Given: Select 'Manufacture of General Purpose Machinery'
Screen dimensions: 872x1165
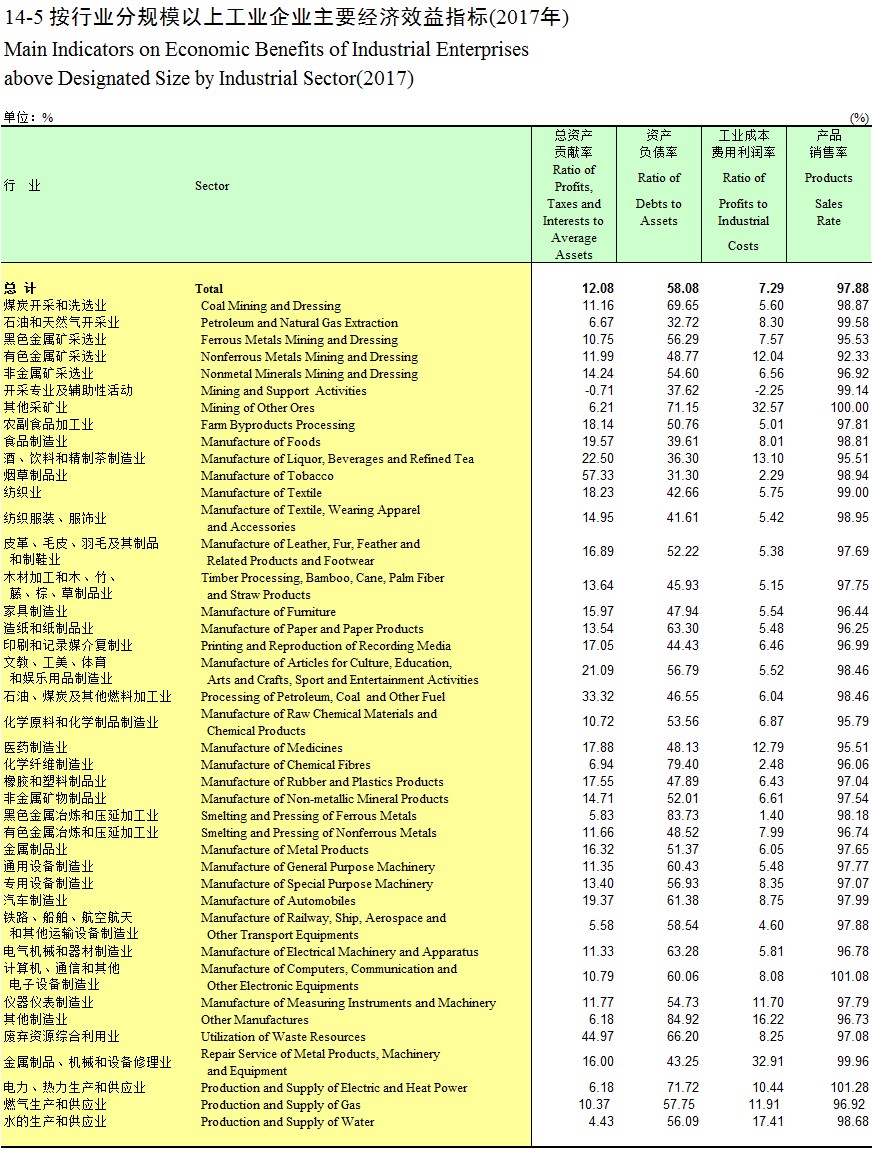Looking at the screenshot, I should [x=317, y=867].
